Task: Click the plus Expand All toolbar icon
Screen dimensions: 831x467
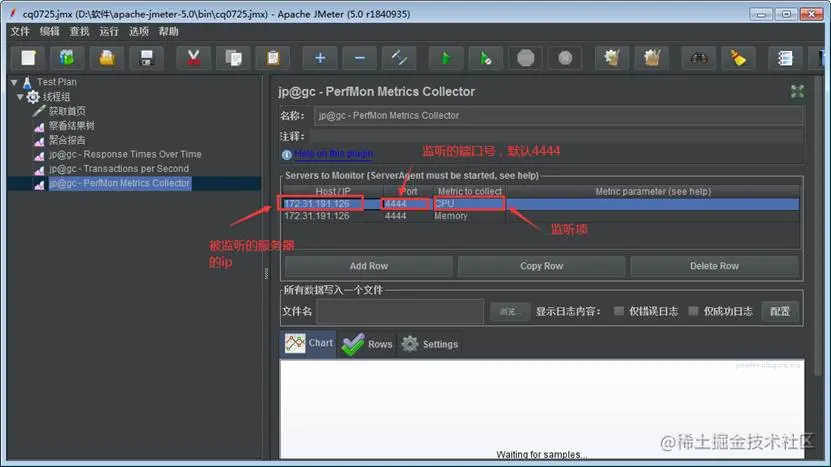Action: click(320, 57)
